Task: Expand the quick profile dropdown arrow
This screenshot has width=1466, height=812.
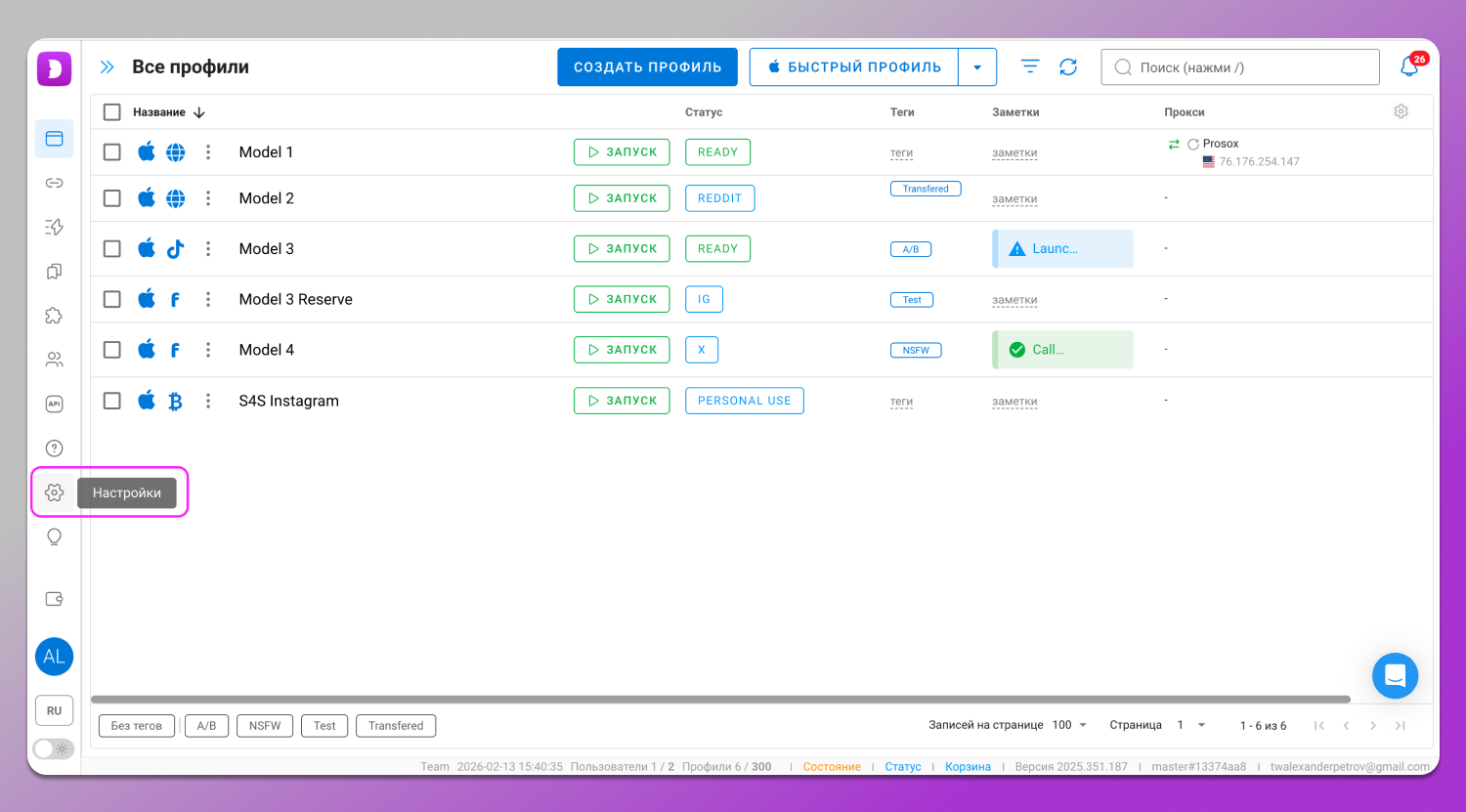Action: pyautogui.click(x=977, y=67)
